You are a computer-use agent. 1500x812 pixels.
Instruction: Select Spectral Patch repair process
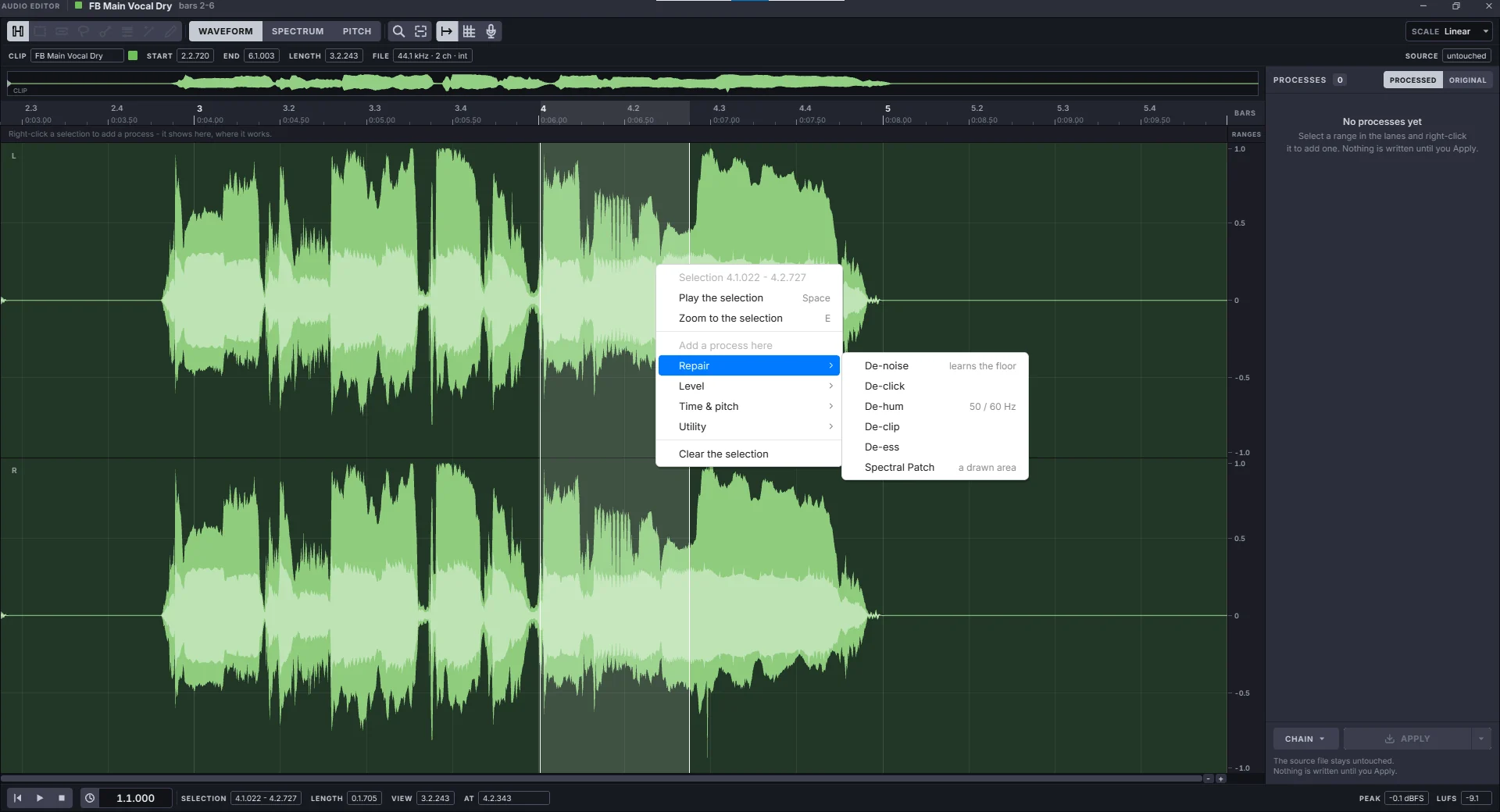(x=935, y=467)
